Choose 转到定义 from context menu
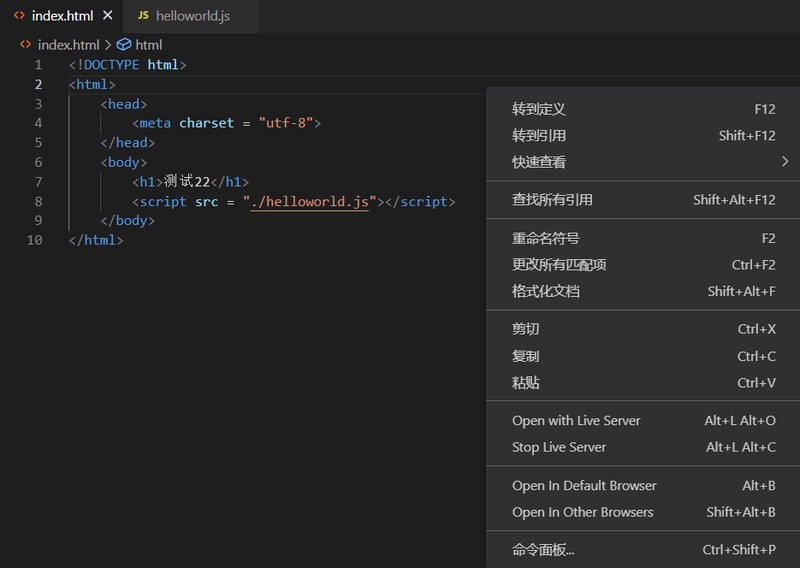 click(643, 109)
